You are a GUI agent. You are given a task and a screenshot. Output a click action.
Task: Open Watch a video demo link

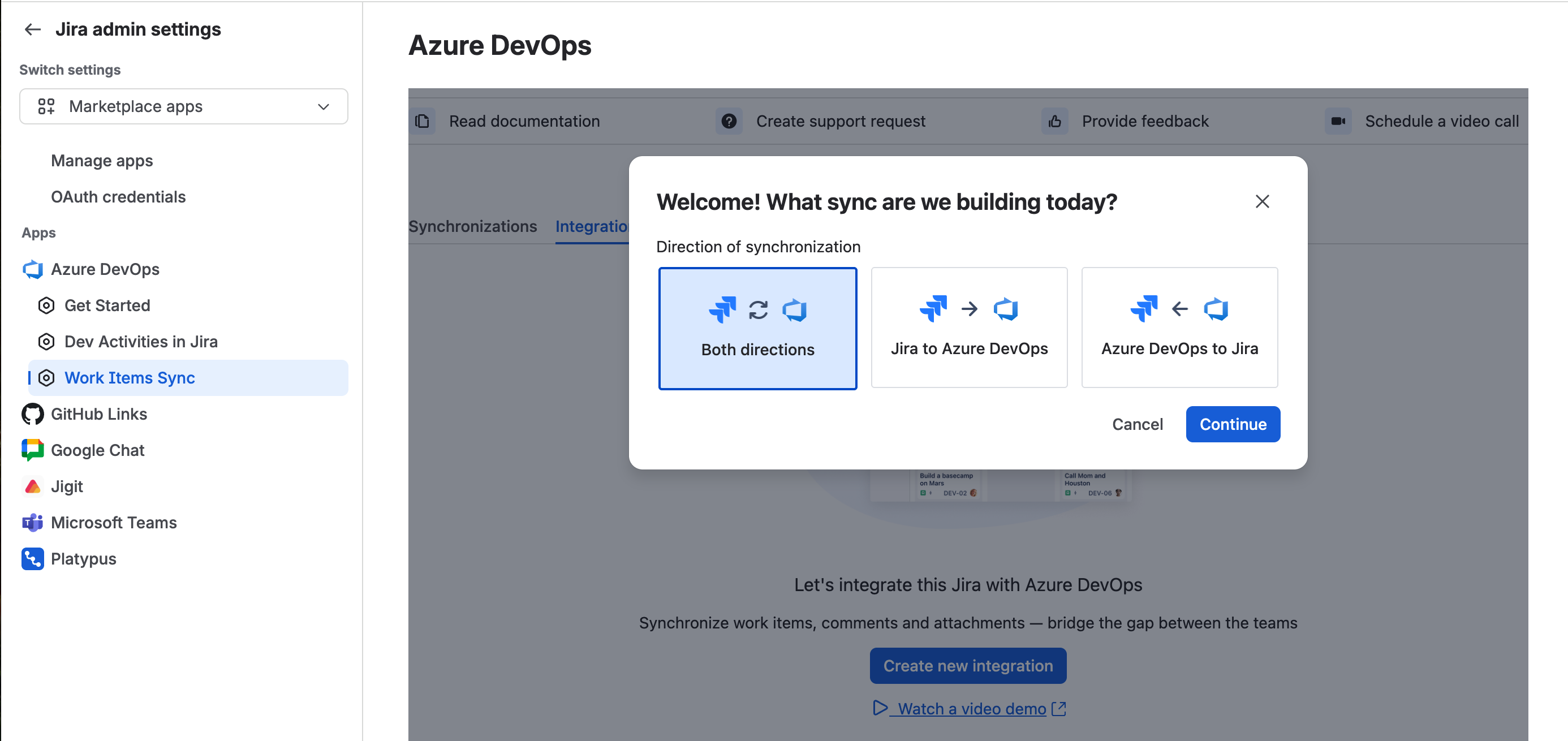[x=971, y=709]
